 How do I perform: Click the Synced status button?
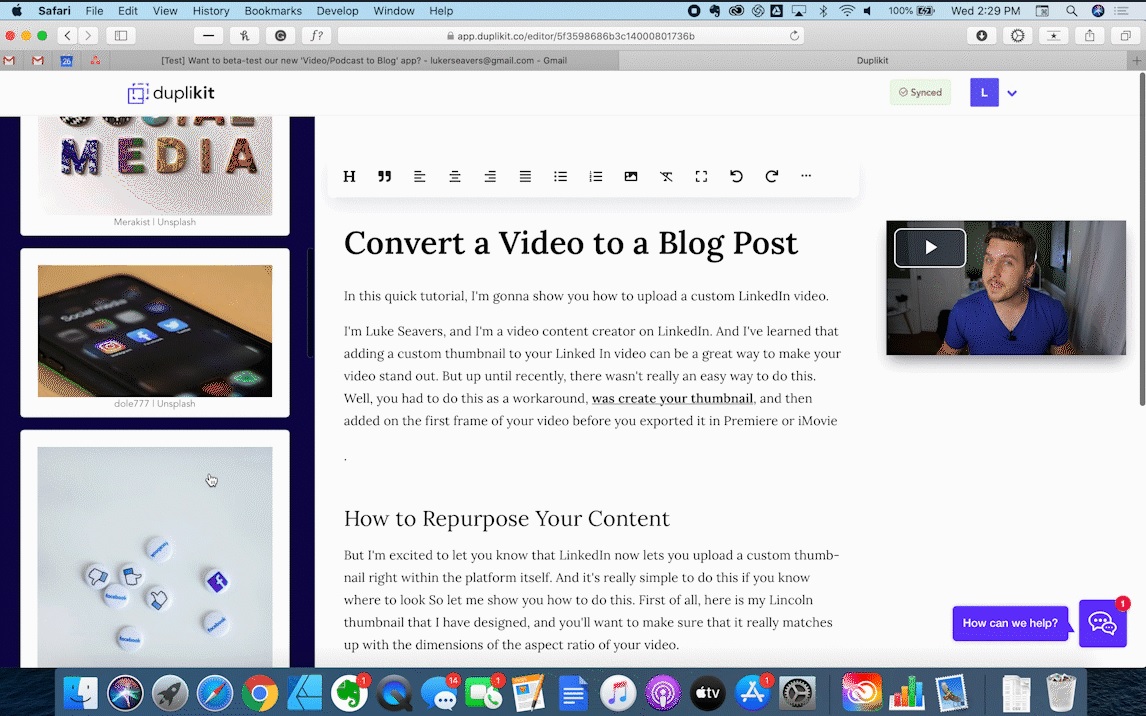click(920, 93)
